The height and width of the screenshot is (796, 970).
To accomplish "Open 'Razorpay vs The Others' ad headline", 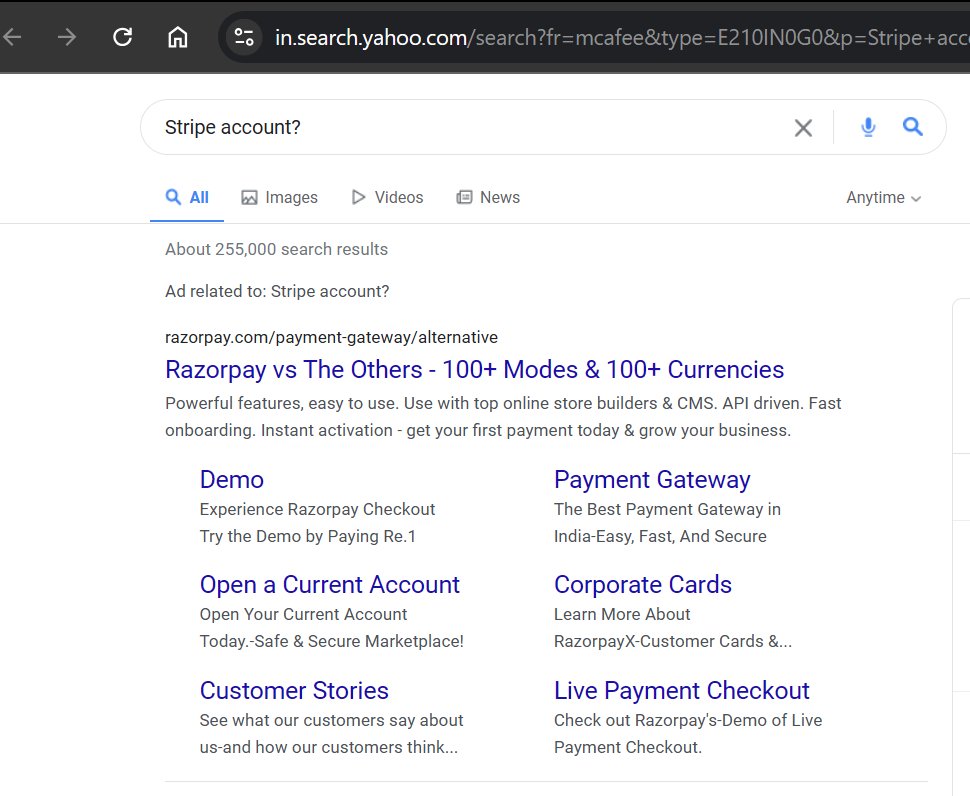I will [x=474, y=369].
